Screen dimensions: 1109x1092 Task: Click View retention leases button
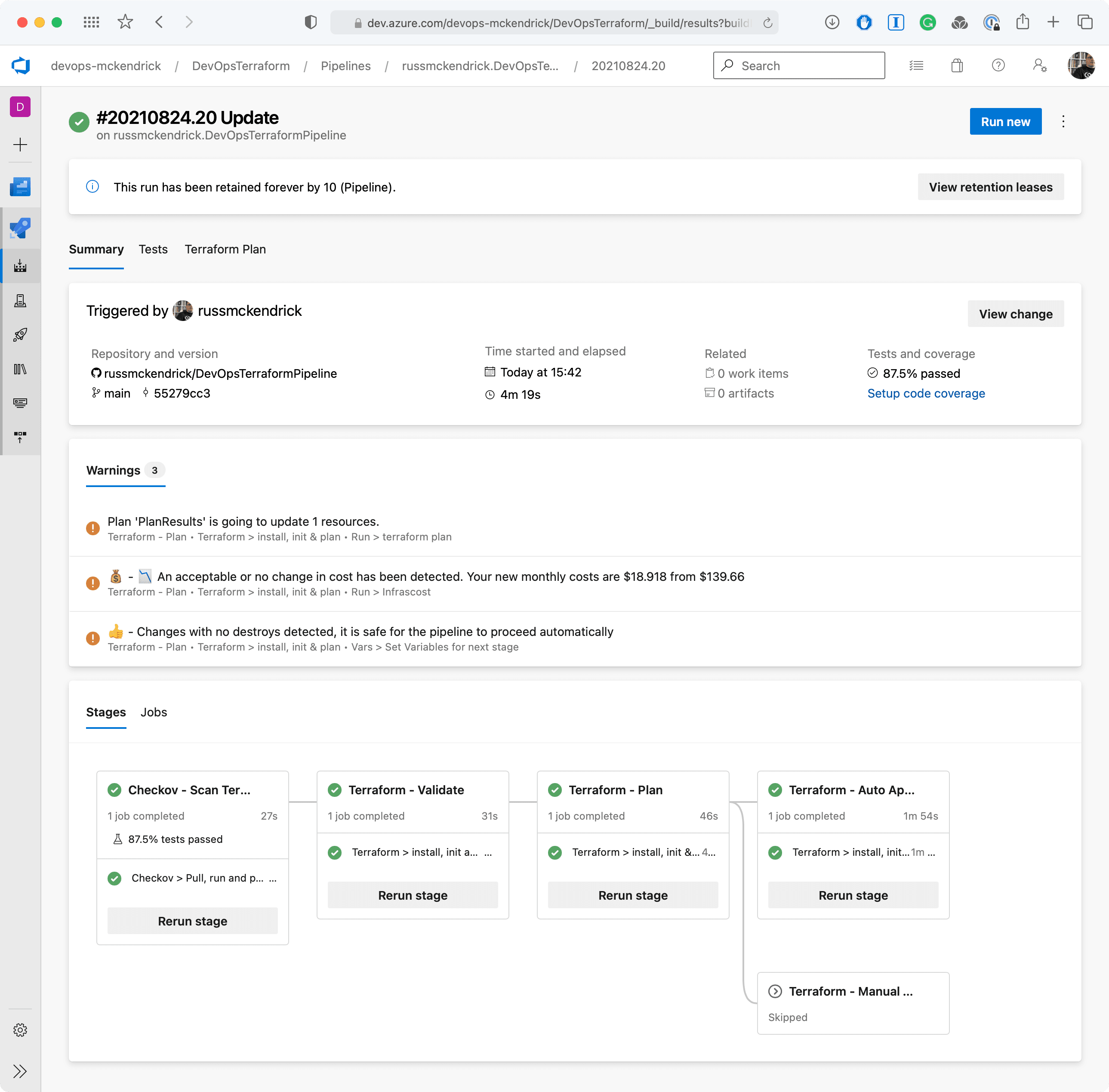990,187
